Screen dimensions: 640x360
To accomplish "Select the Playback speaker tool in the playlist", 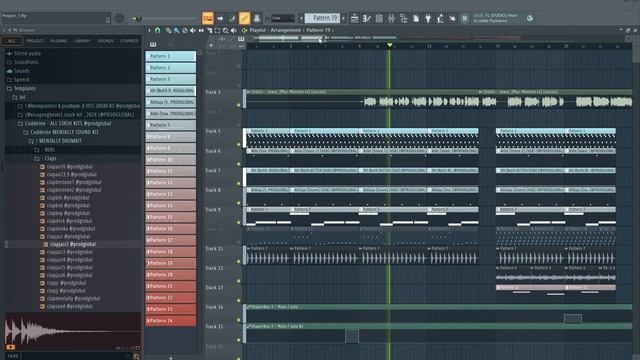I will [x=234, y=30].
